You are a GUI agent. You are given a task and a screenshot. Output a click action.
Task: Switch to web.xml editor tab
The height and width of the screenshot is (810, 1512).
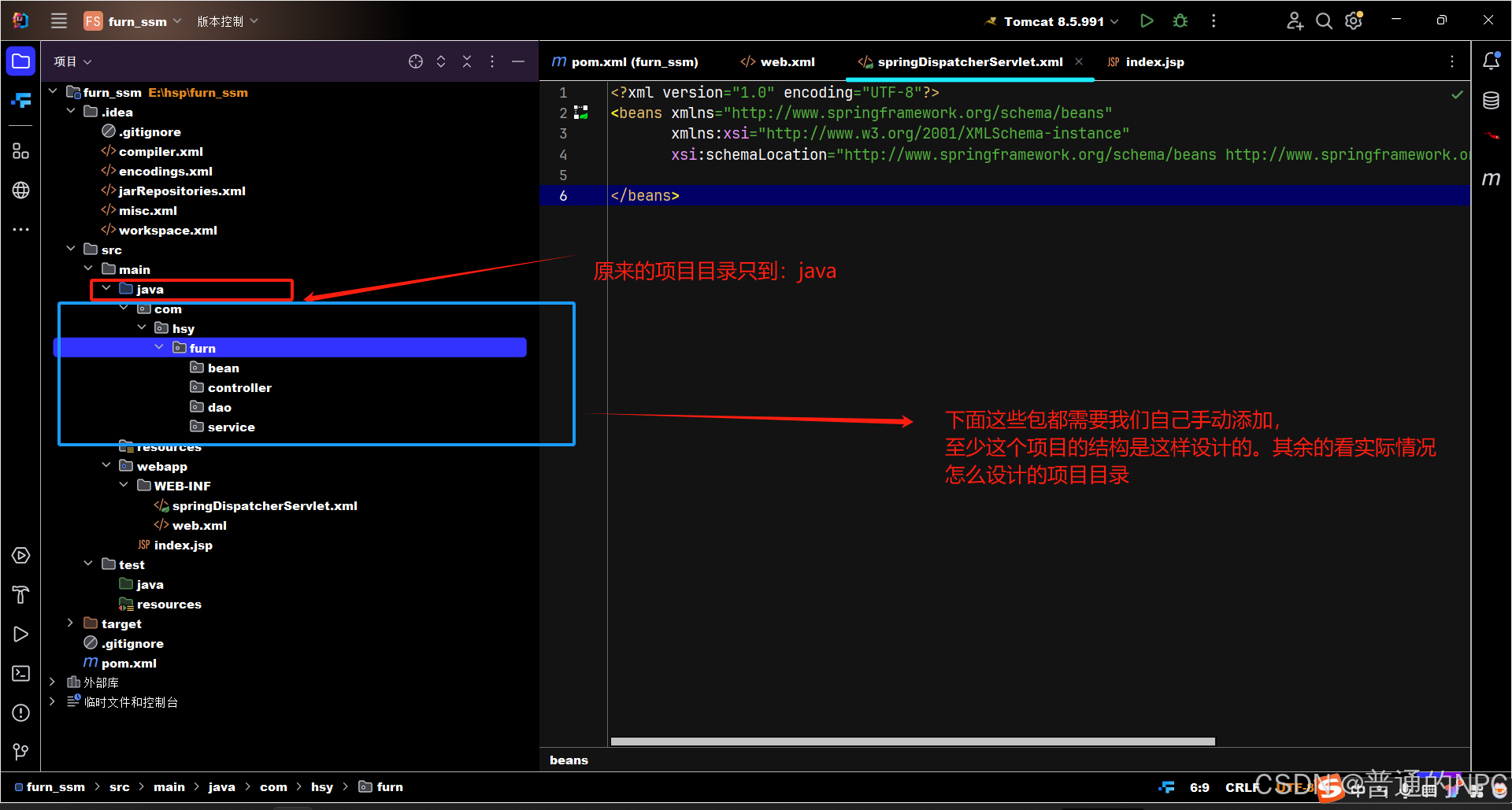point(778,61)
